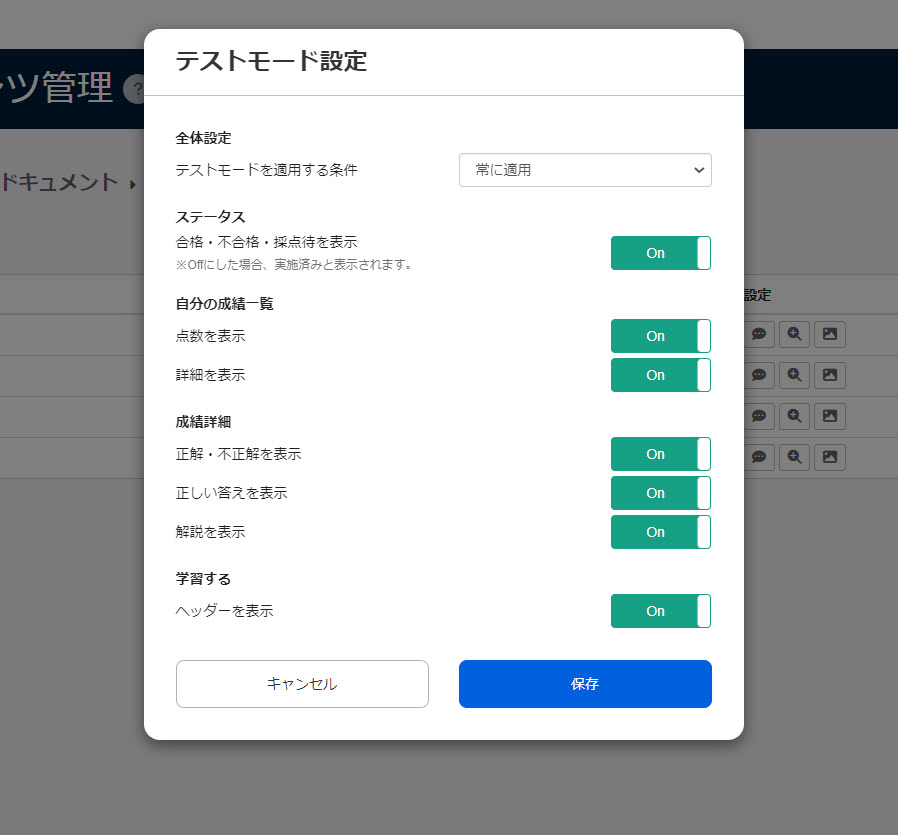Disable the 解説を表示 toggle
898x835 pixels.
coord(660,532)
